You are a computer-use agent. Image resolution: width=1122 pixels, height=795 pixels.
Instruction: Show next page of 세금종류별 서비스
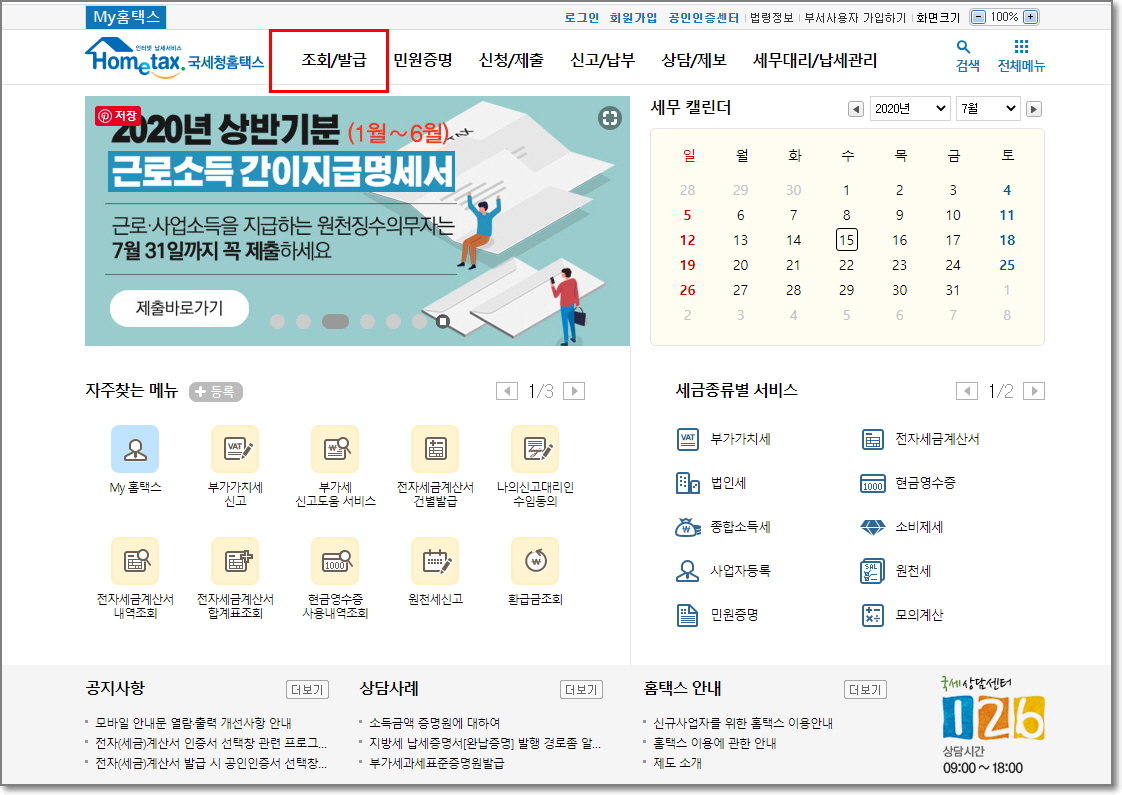pyautogui.click(x=1034, y=391)
